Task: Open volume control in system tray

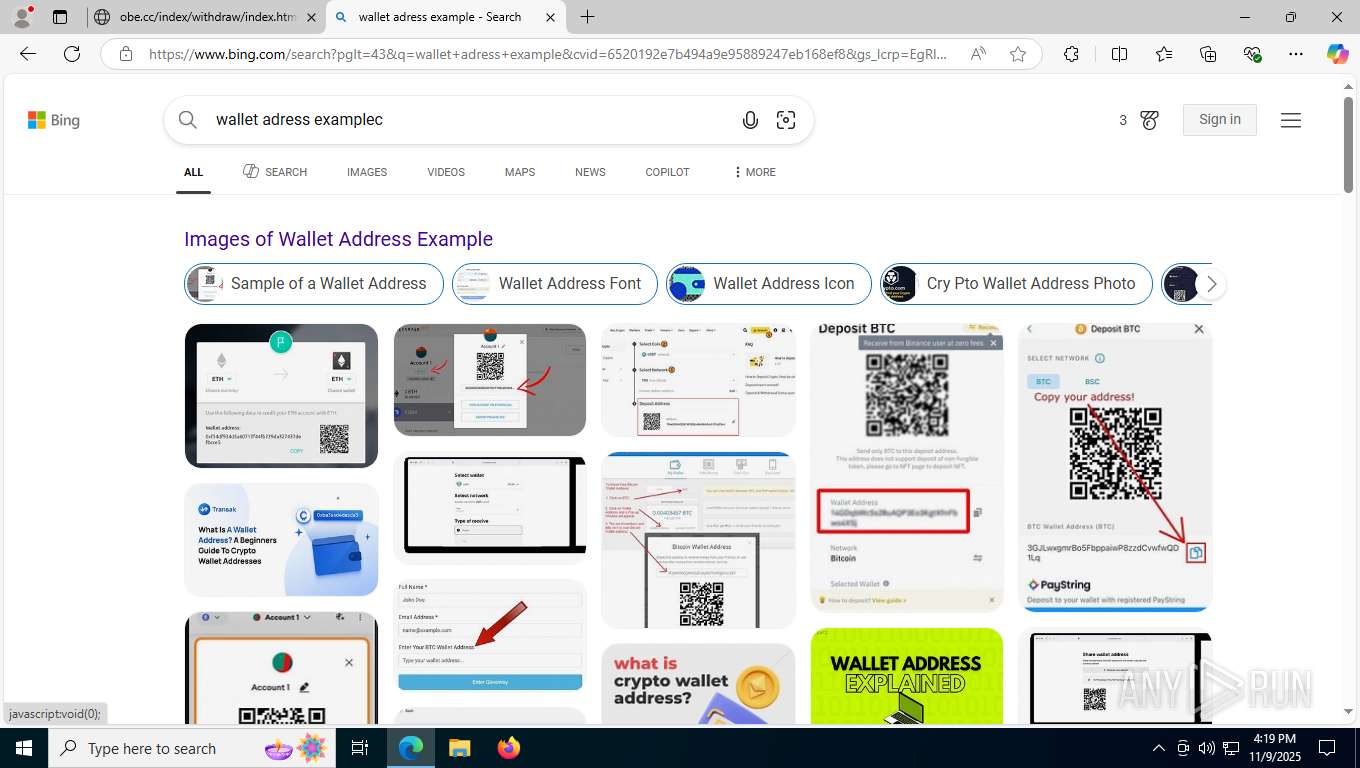Action: click(1207, 748)
